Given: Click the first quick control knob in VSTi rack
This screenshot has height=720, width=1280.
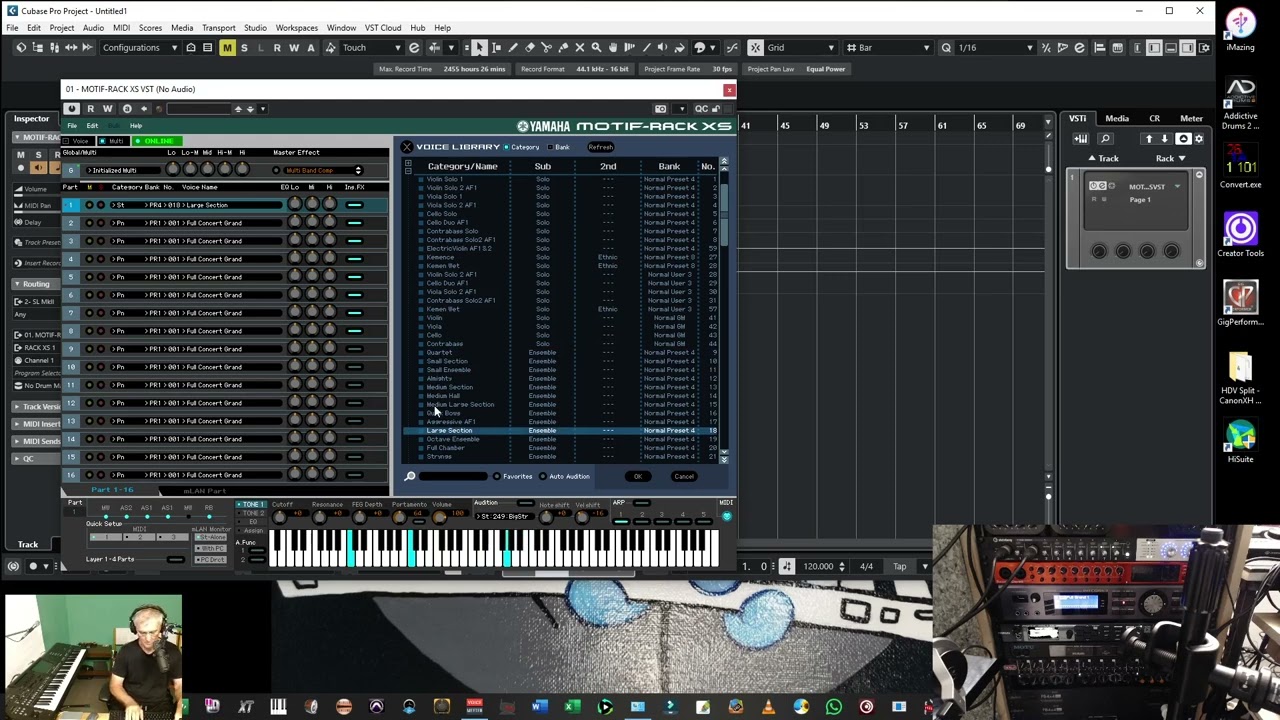Looking at the screenshot, I should (1099, 251).
